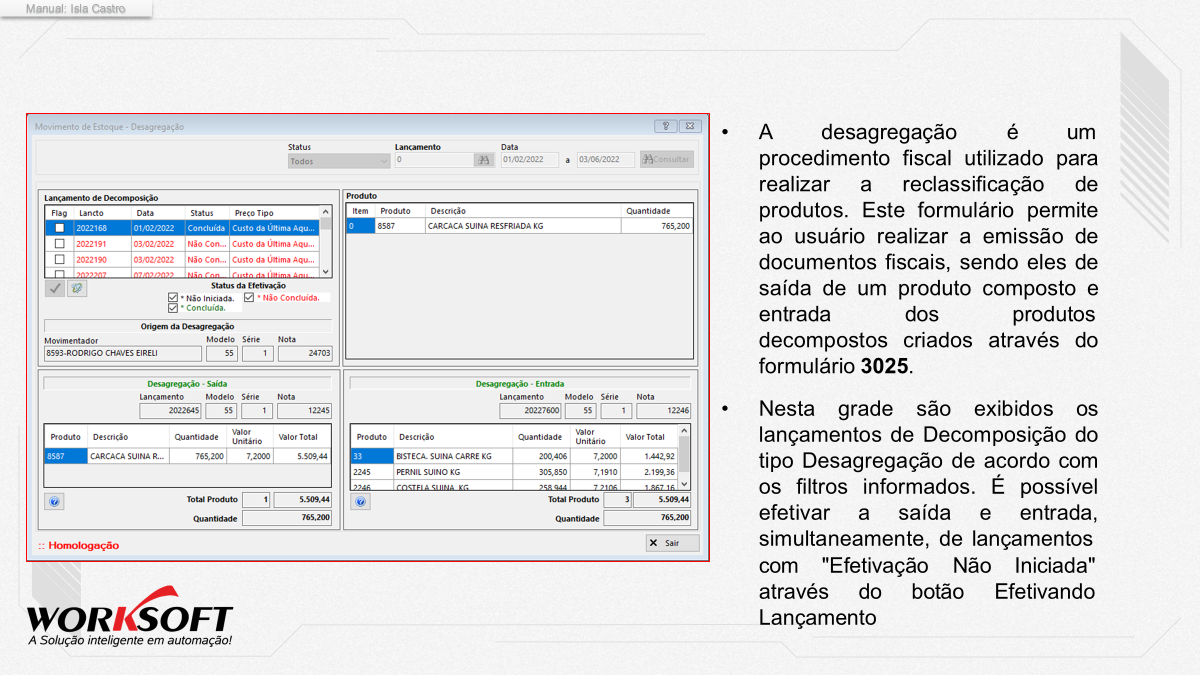Click the Lancto column header
Viewport: 1200px width, 675px height.
pos(102,213)
